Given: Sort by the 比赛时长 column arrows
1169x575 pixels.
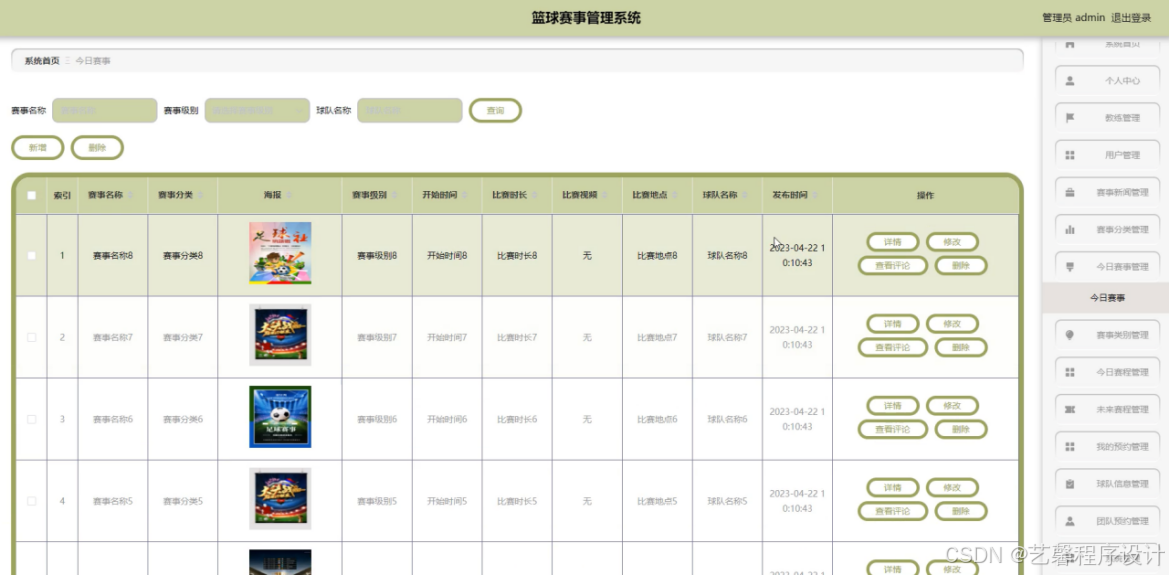Looking at the screenshot, I should tap(535, 195).
